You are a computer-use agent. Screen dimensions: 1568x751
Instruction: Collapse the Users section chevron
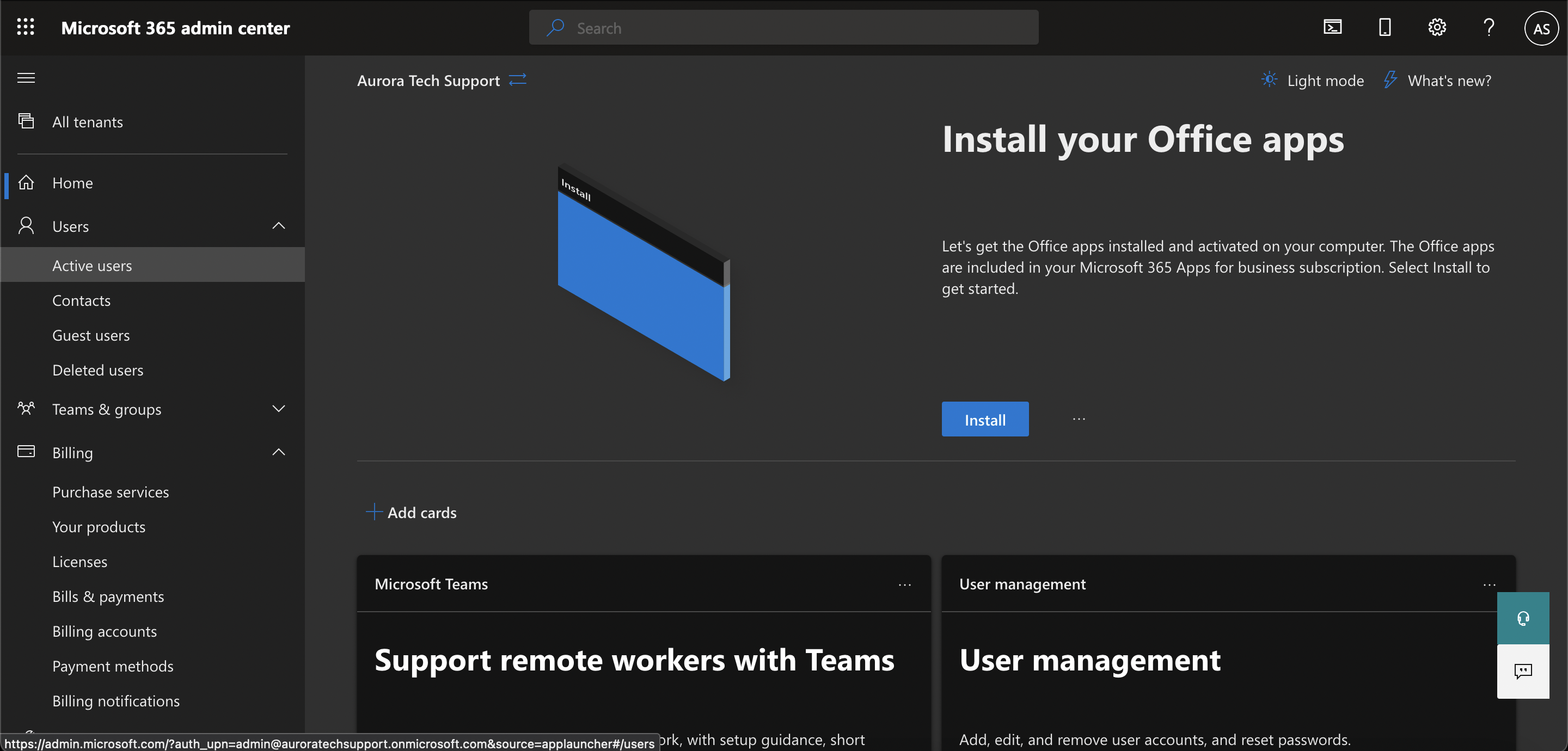[278, 226]
